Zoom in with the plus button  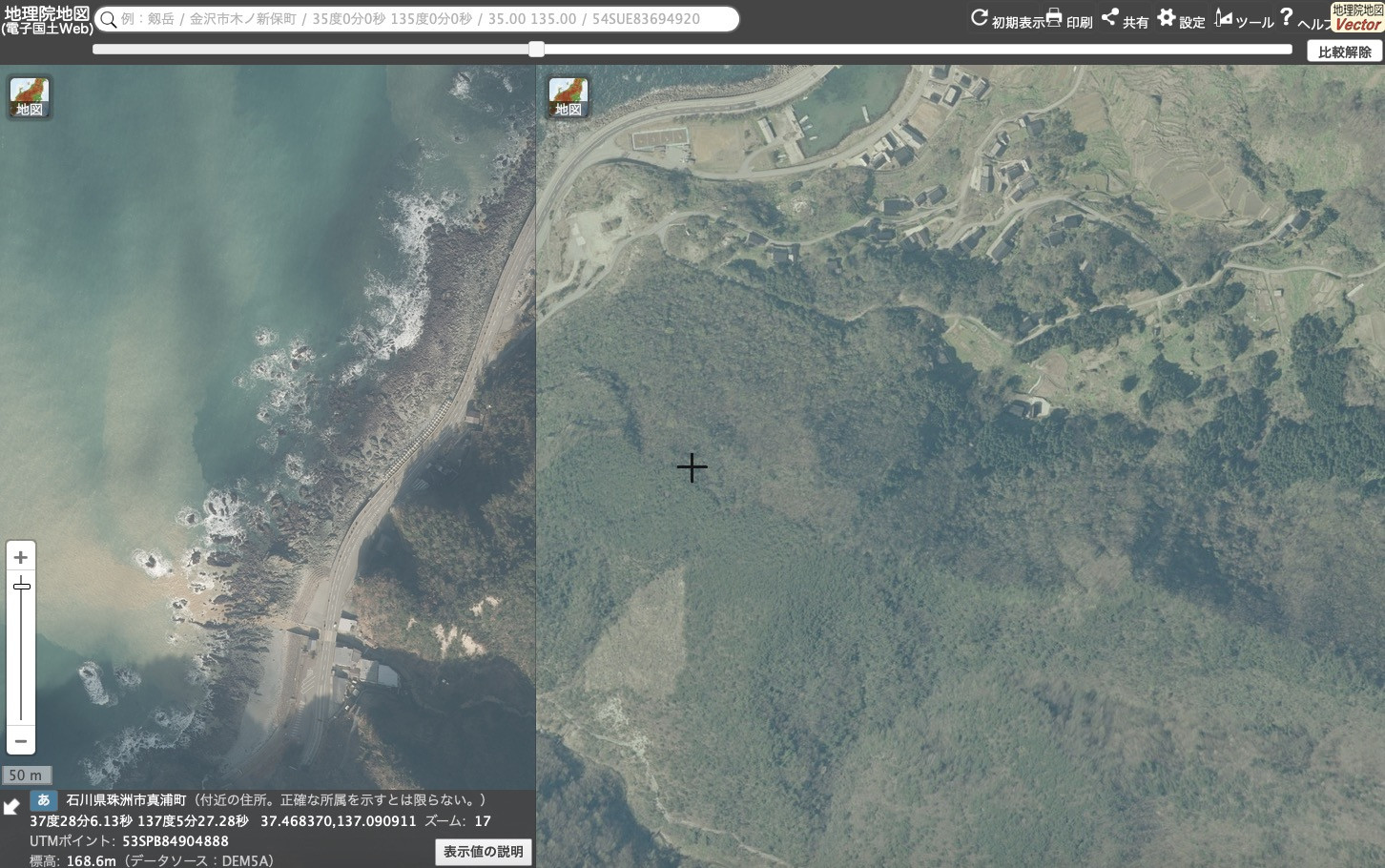click(x=21, y=557)
